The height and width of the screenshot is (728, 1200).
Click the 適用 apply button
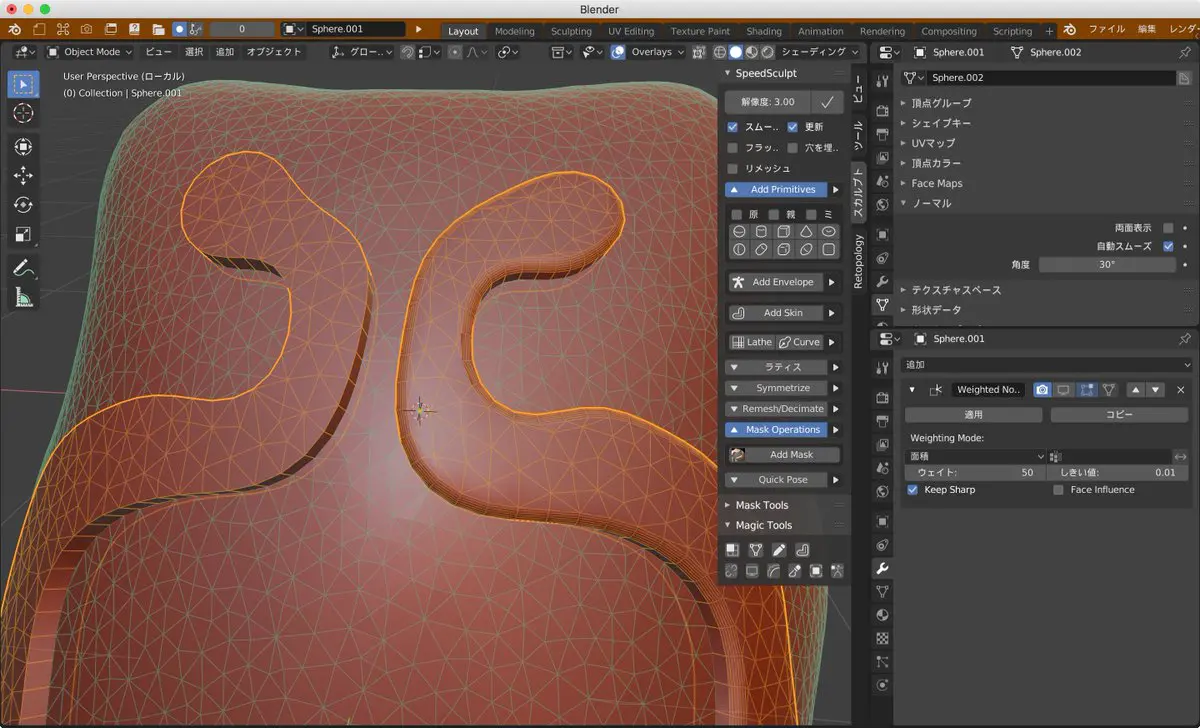973,414
